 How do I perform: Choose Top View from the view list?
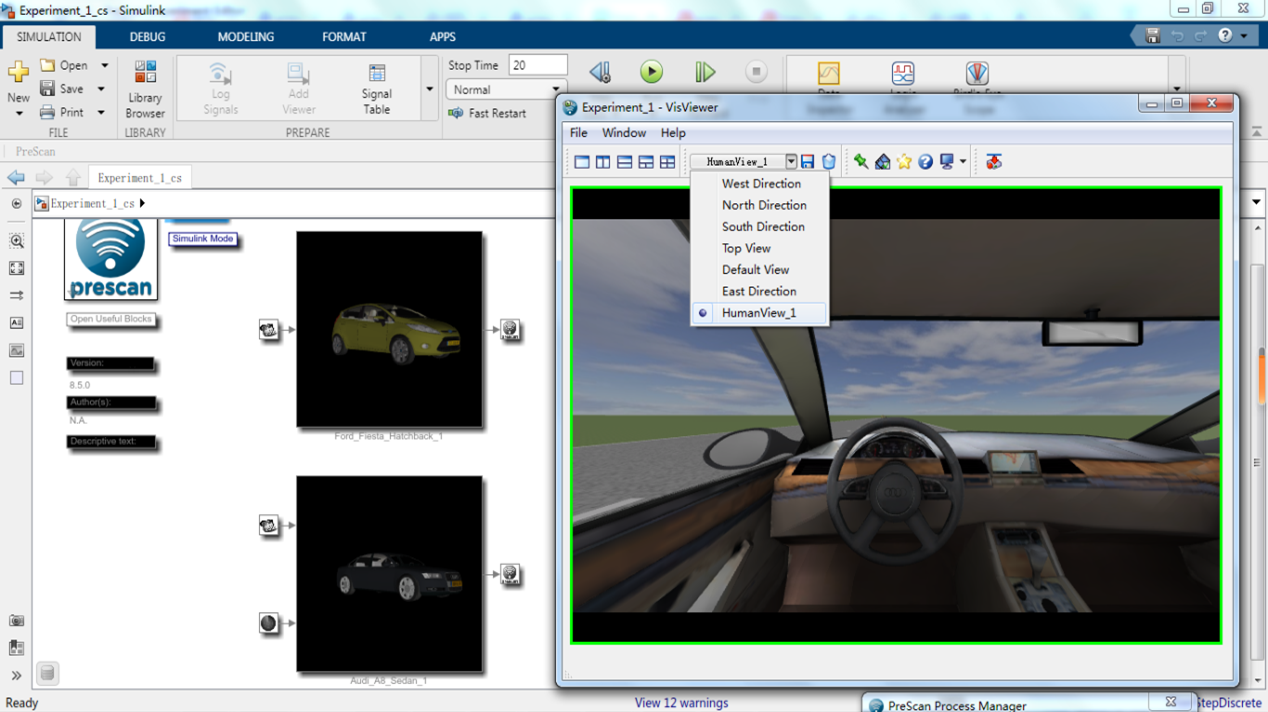(746, 248)
